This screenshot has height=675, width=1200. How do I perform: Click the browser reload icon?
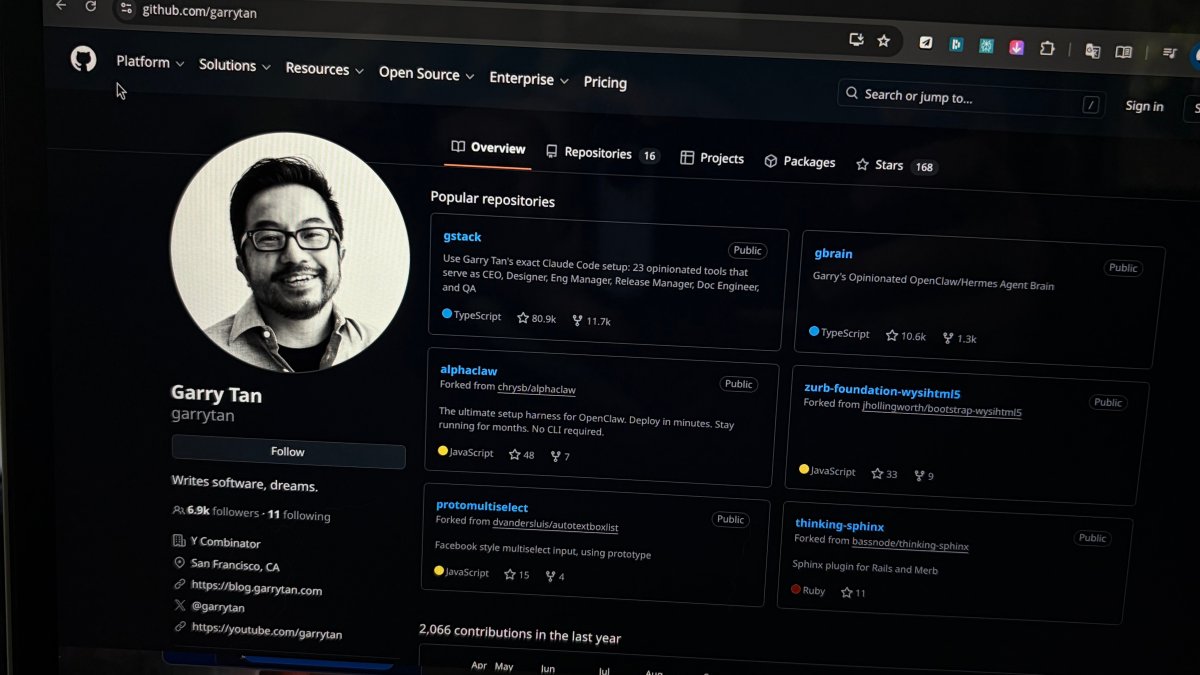click(91, 6)
